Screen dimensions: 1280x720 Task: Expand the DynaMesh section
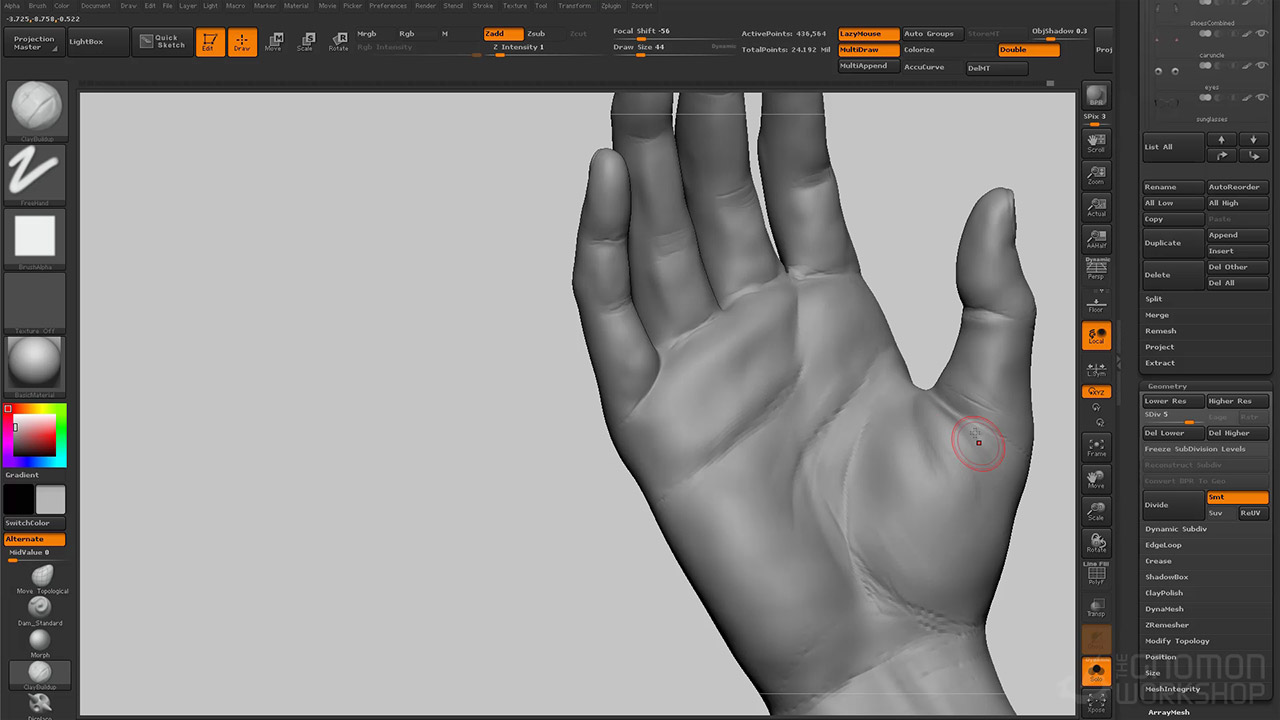coord(1164,609)
